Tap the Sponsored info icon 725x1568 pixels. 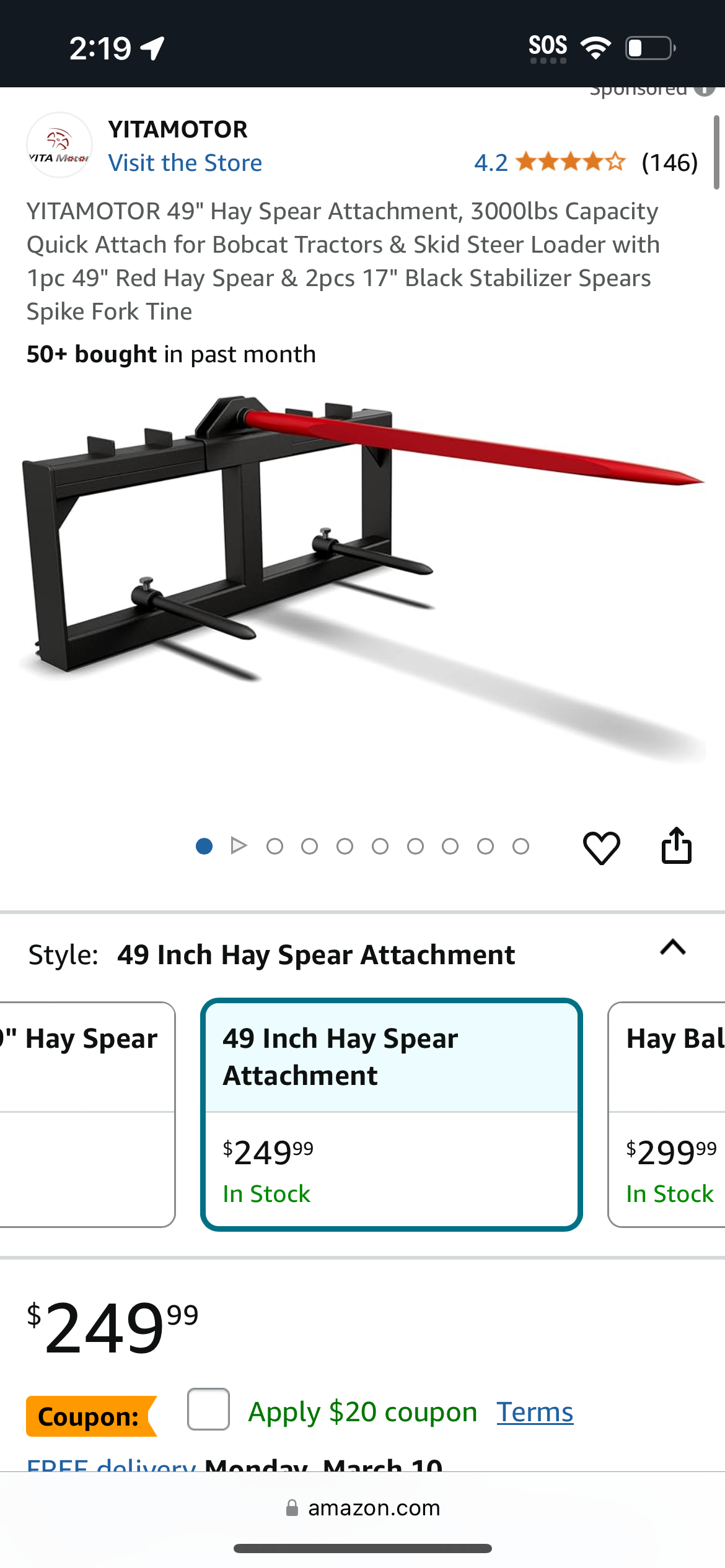click(704, 90)
